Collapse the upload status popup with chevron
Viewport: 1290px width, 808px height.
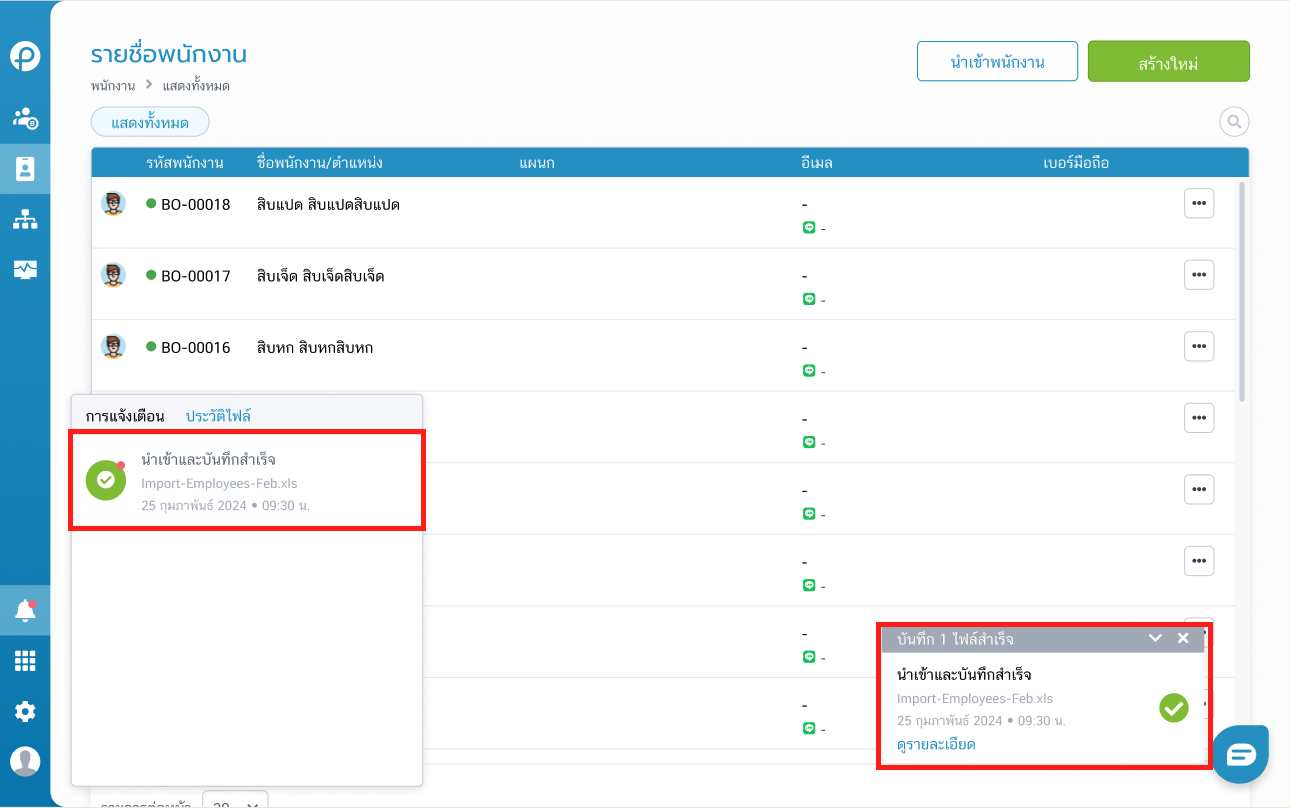(1155, 638)
